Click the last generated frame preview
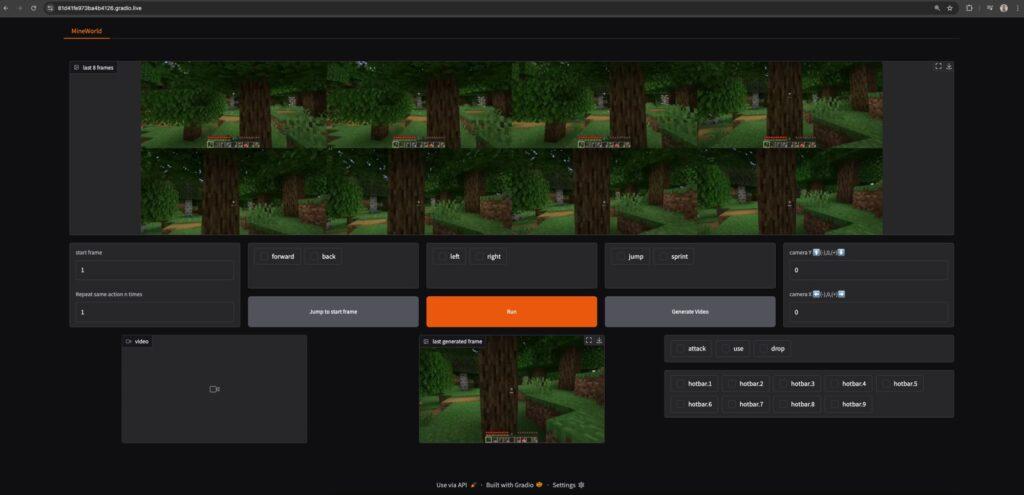This screenshot has width=1024, height=495. coord(512,389)
